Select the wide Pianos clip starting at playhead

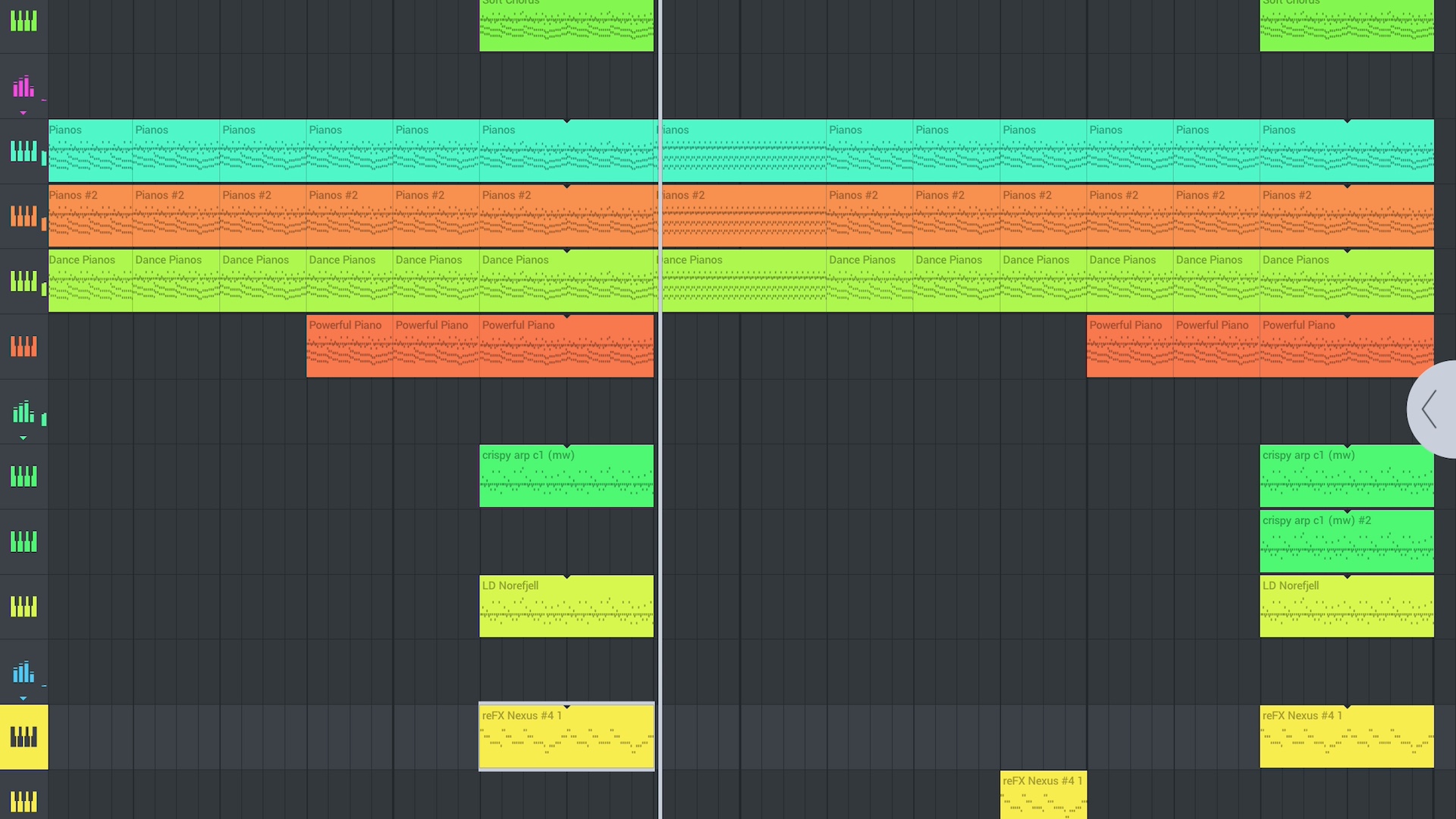tap(742, 151)
